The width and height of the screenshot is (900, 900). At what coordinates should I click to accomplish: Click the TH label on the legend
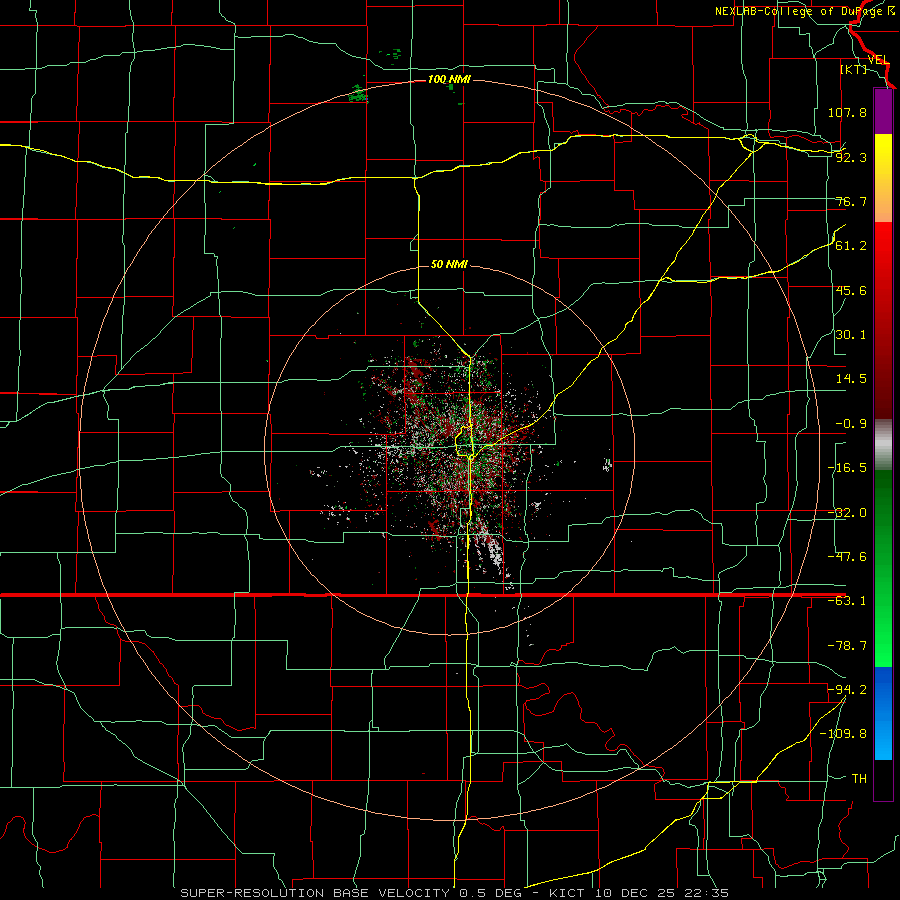pos(859,779)
